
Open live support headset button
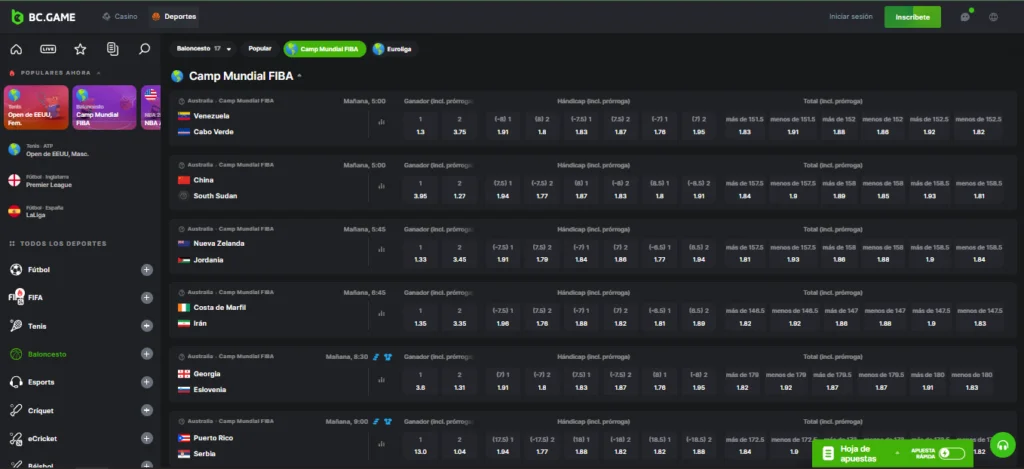(x=1001, y=444)
